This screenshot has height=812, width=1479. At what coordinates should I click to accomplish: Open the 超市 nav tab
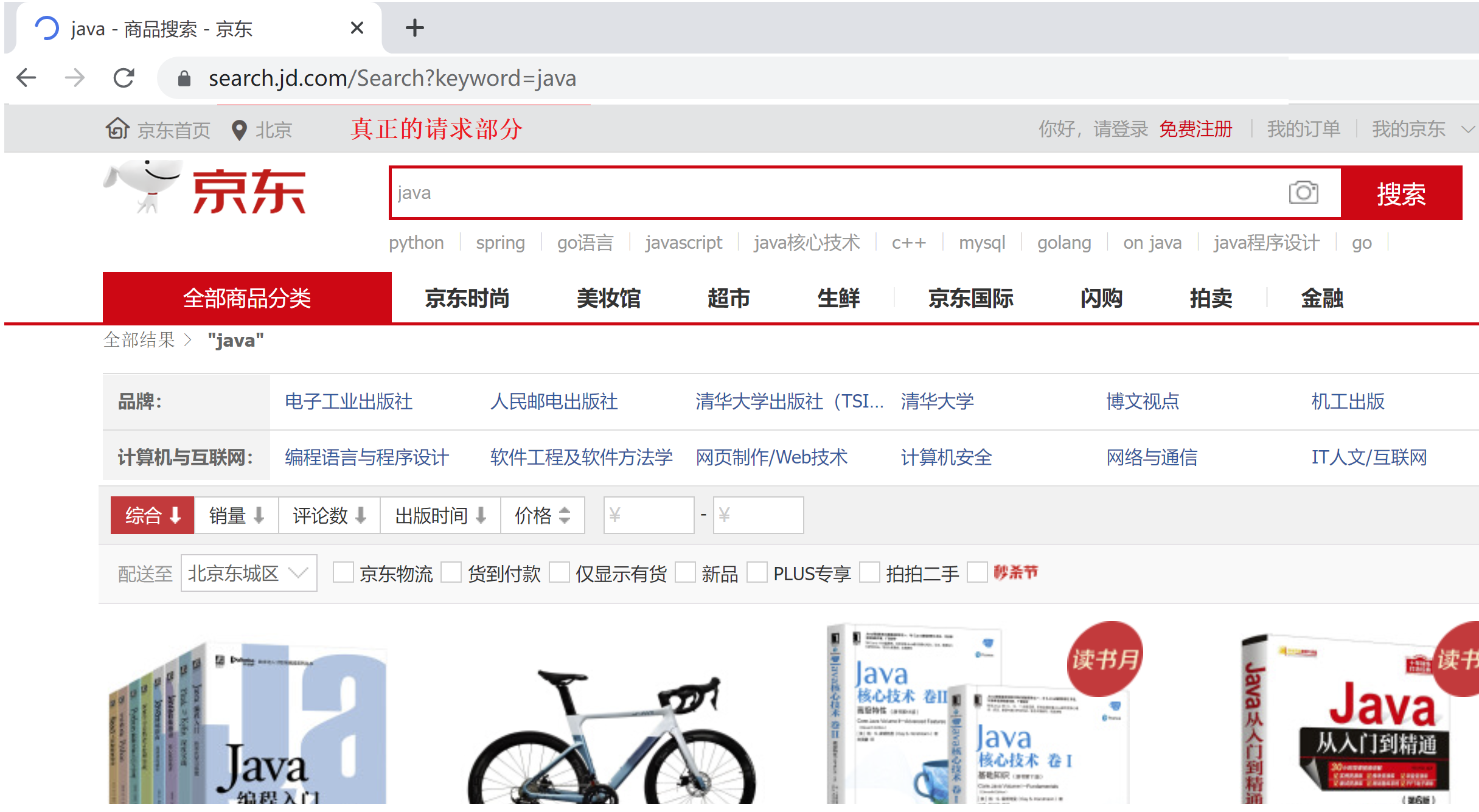(x=728, y=299)
